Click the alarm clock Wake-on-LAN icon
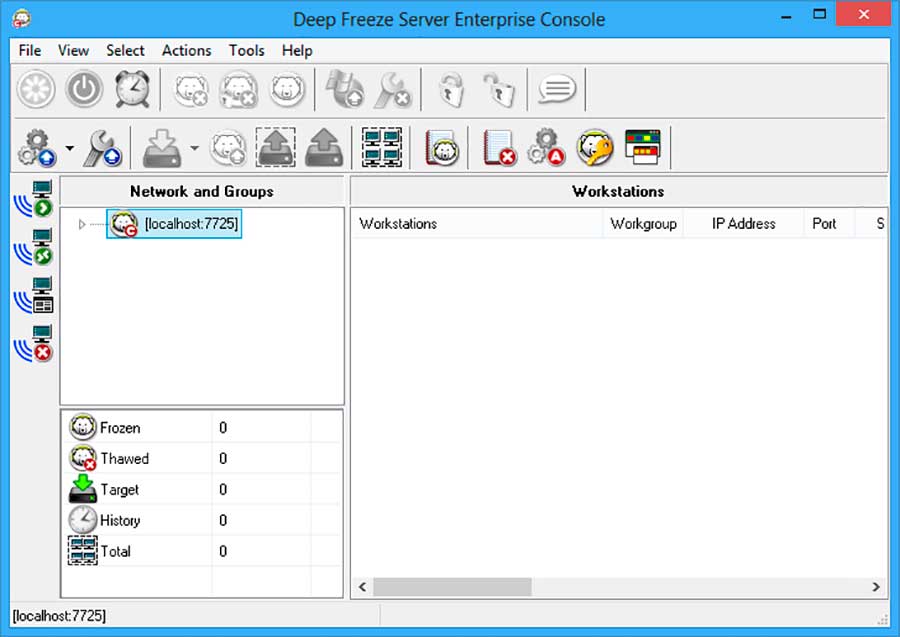 [x=133, y=90]
